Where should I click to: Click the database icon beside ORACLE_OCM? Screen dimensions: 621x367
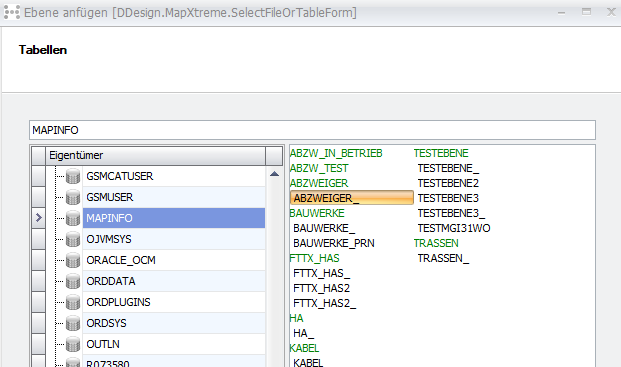click(x=73, y=260)
